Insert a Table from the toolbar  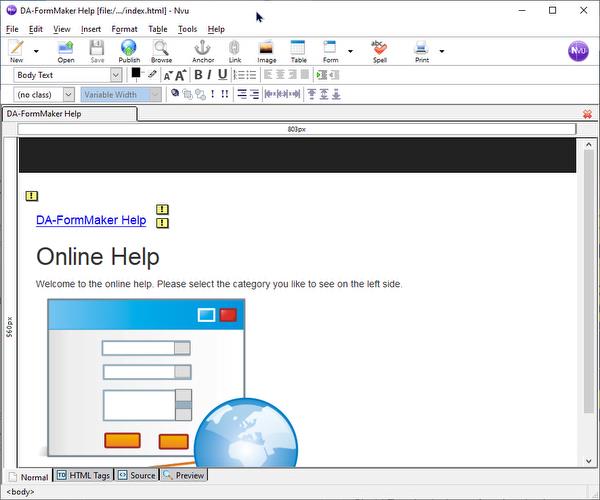(x=298, y=51)
